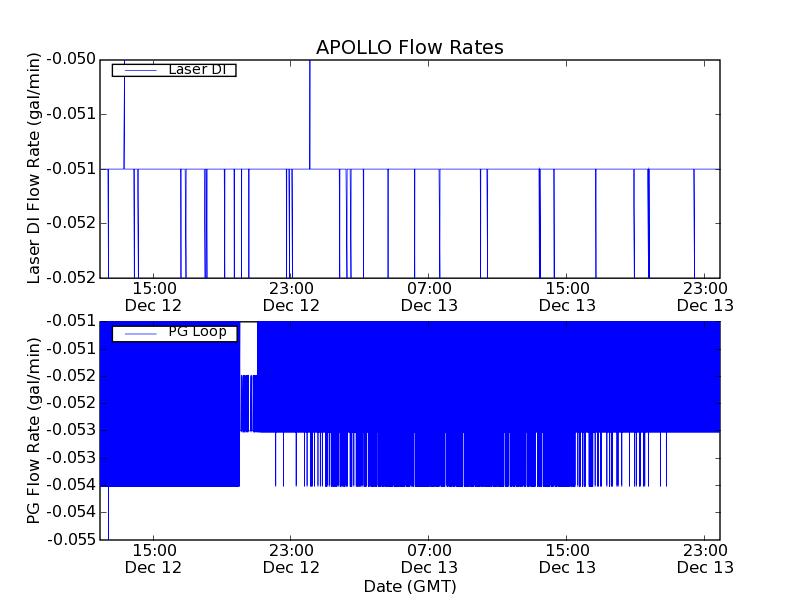Click top plot tick '15:00 Dec 12'

[x=153, y=297]
